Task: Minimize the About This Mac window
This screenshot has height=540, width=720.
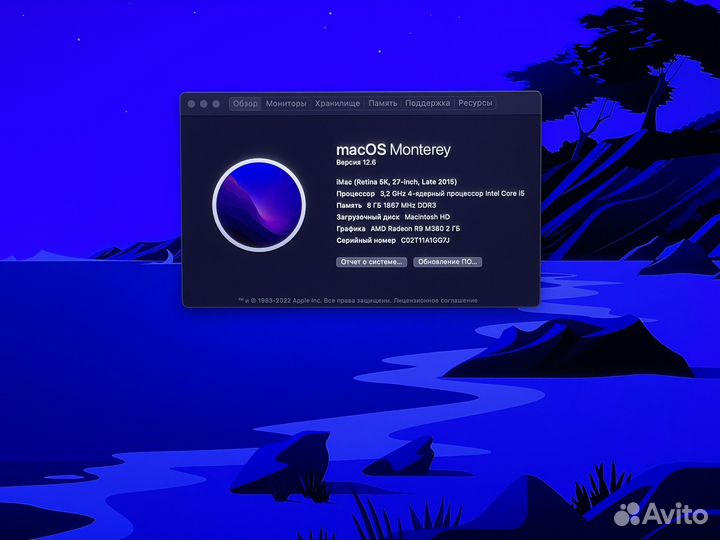Action: (x=203, y=104)
